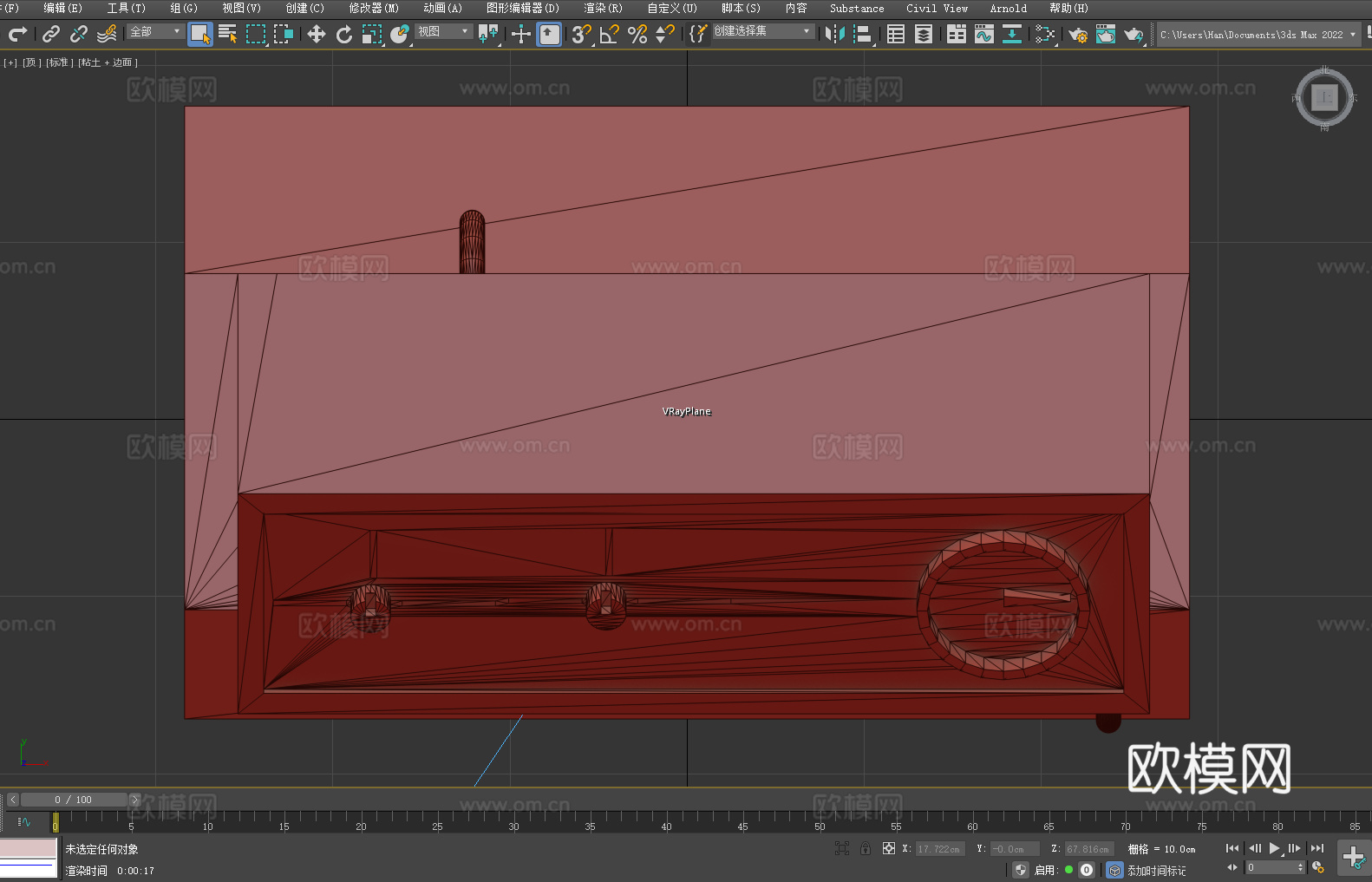Image resolution: width=1372 pixels, height=882 pixels.
Task: Activate the Rotate tool
Action: (x=344, y=34)
